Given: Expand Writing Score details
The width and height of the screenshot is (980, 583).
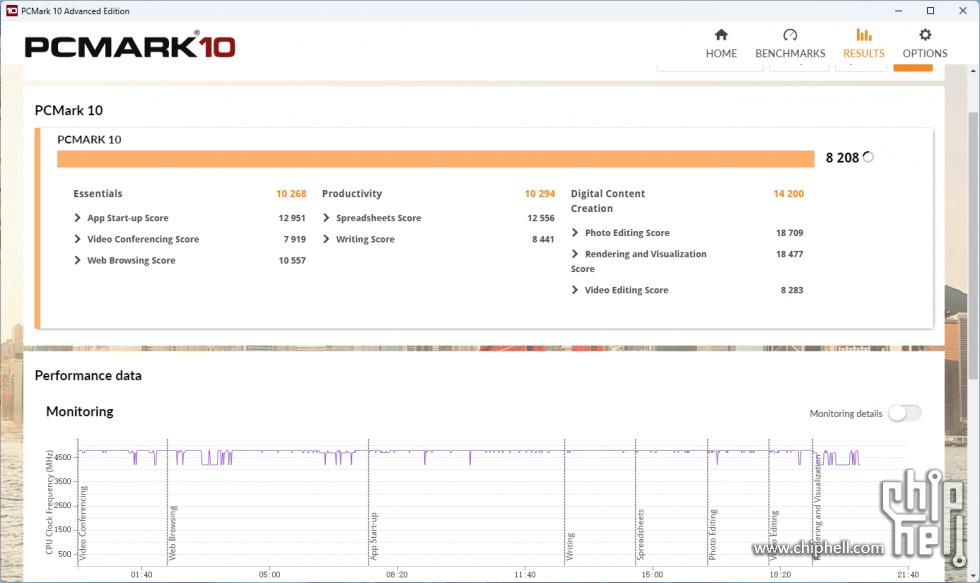Looking at the screenshot, I should 326,239.
